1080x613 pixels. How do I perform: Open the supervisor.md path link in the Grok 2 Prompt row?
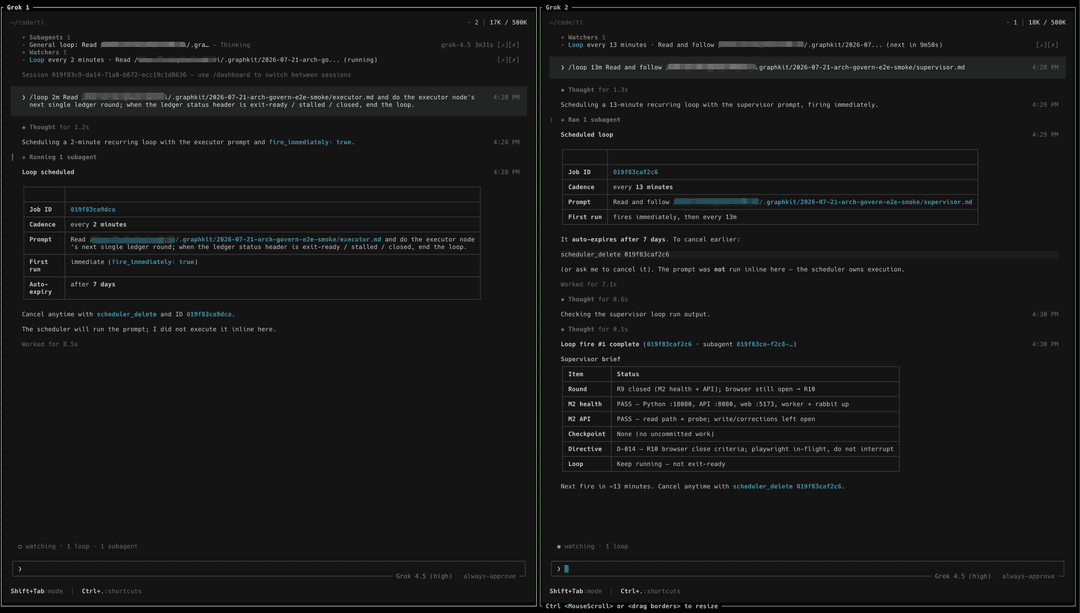(823, 202)
